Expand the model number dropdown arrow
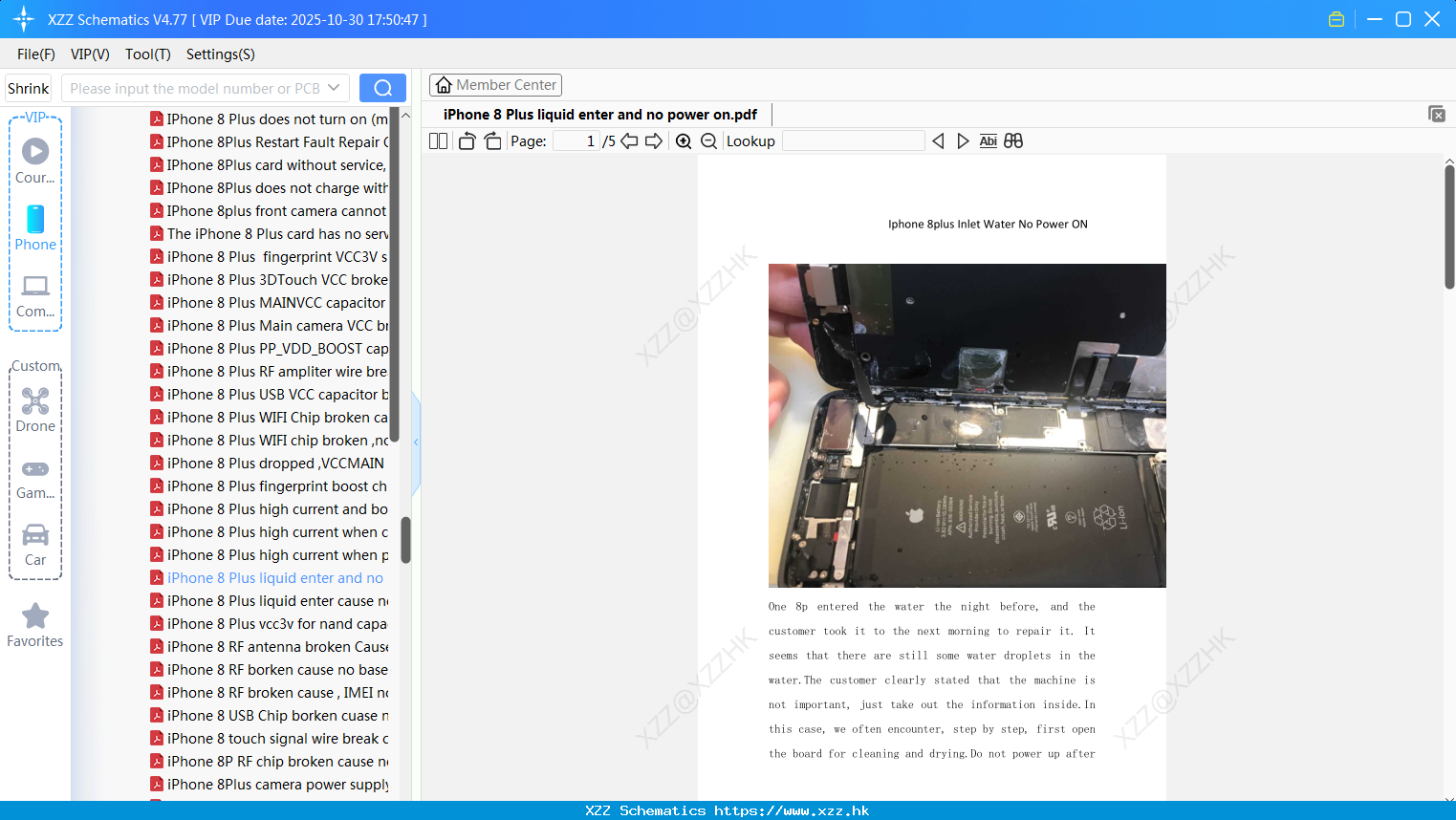The image size is (1456, 820). (334, 88)
